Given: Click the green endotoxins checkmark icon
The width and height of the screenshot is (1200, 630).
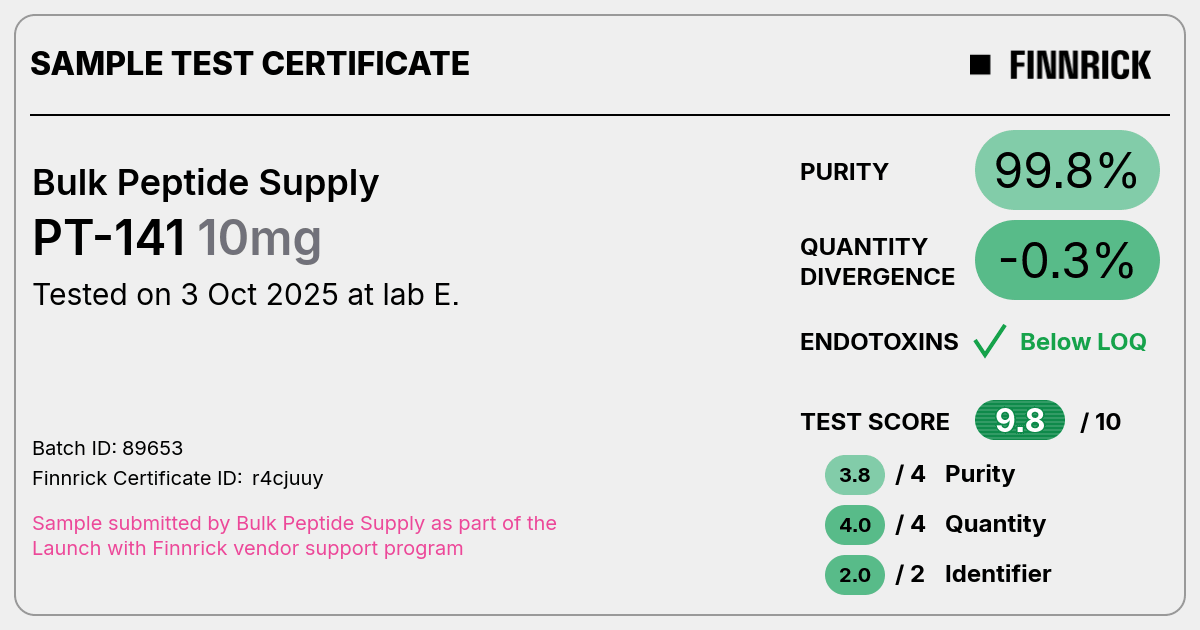Looking at the screenshot, I should [989, 341].
